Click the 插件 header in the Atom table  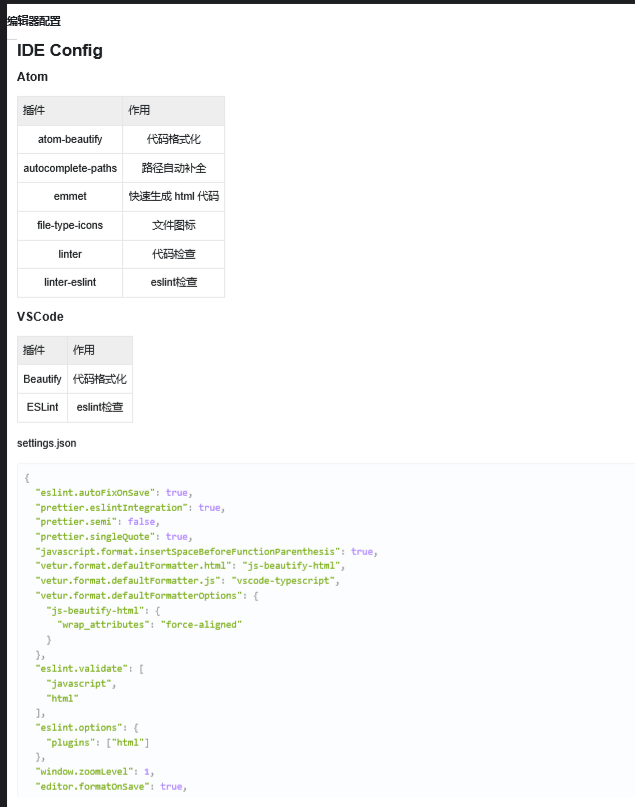click(70, 111)
